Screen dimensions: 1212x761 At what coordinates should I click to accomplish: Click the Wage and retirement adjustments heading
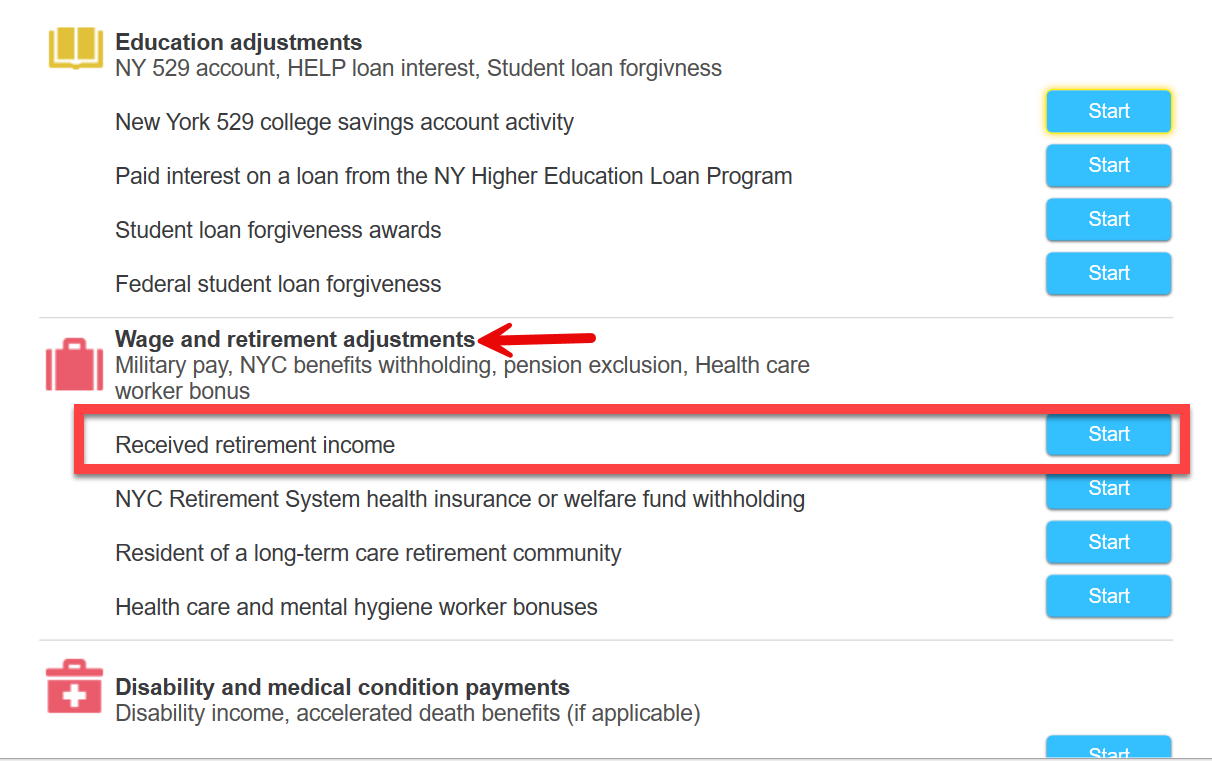click(295, 339)
